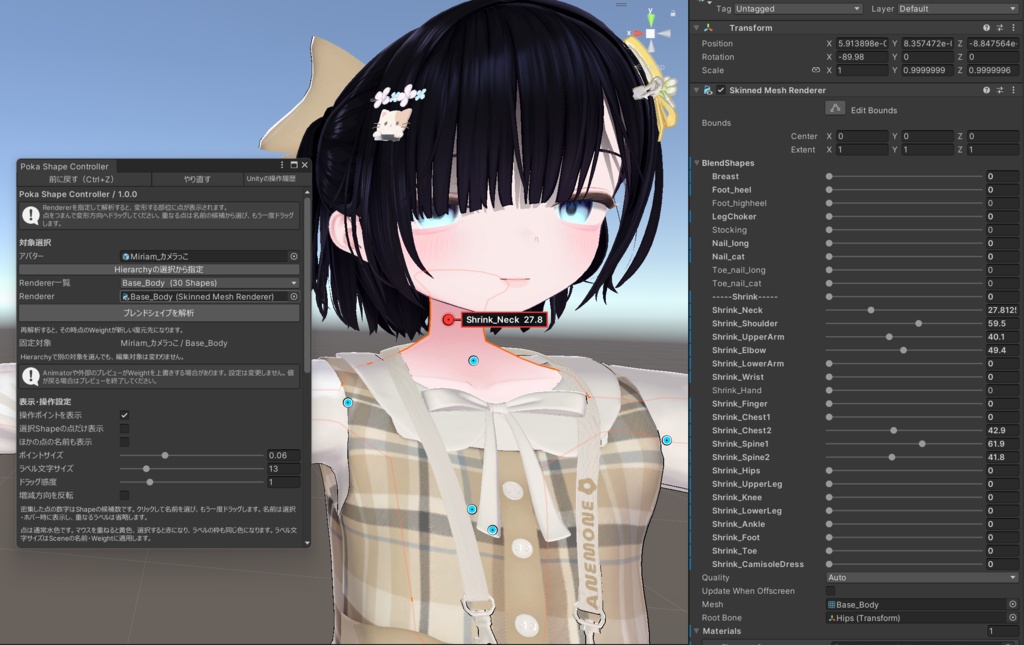
Task: Open Unityの操作履歴 button
Action: coord(271,179)
